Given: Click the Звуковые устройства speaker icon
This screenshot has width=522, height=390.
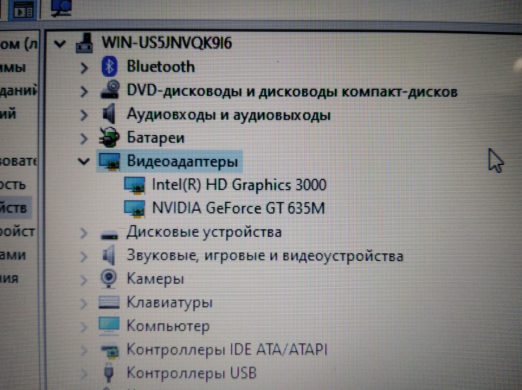Looking at the screenshot, I should pyautogui.click(x=109, y=256).
